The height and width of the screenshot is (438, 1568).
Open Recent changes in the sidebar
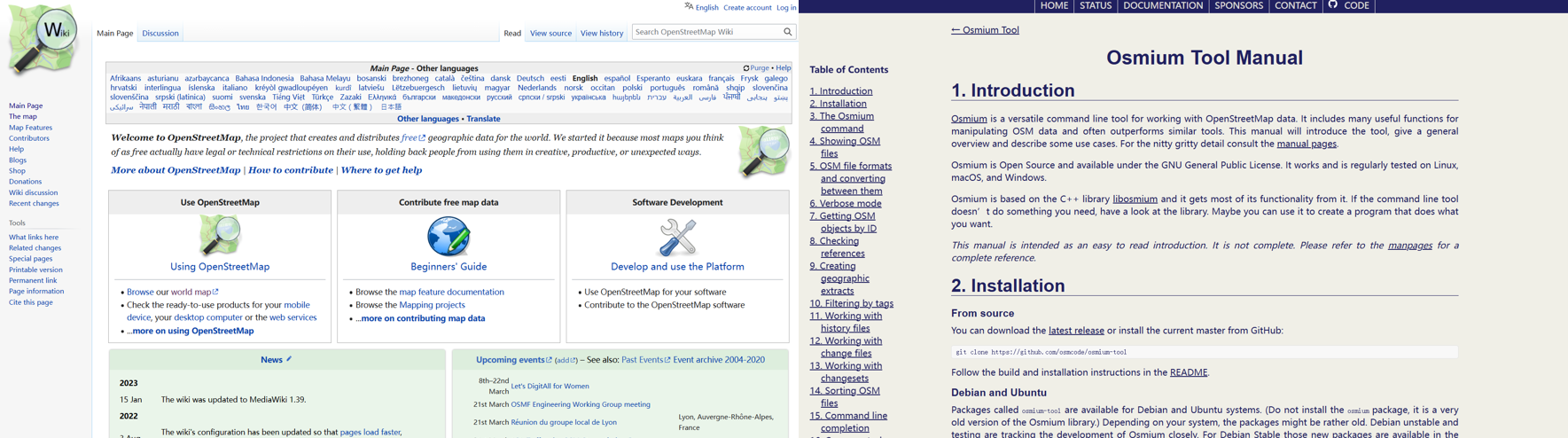34,204
